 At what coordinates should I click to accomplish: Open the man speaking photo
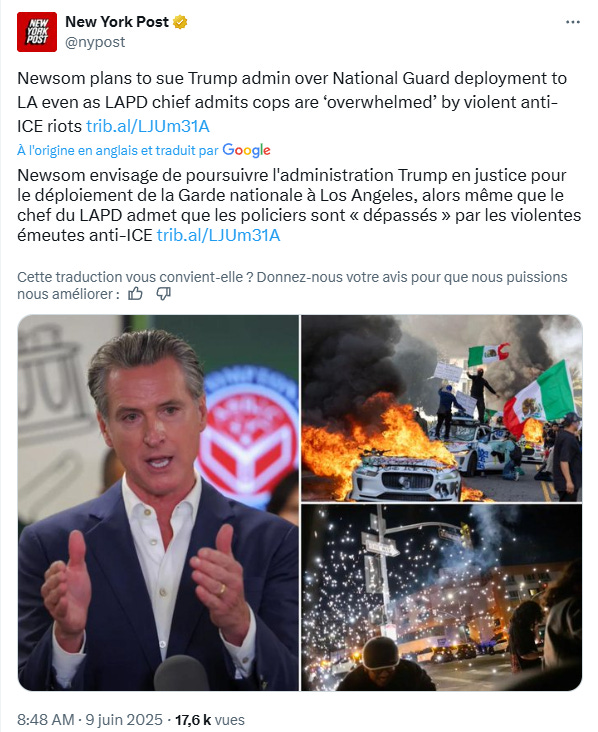click(158, 503)
